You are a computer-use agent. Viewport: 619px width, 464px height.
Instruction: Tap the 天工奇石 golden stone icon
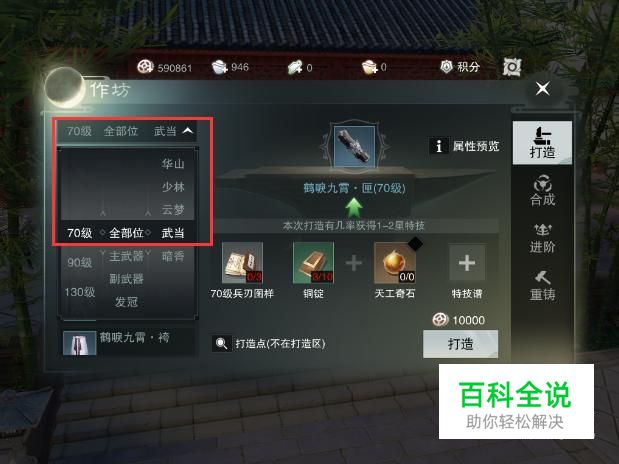click(x=395, y=263)
